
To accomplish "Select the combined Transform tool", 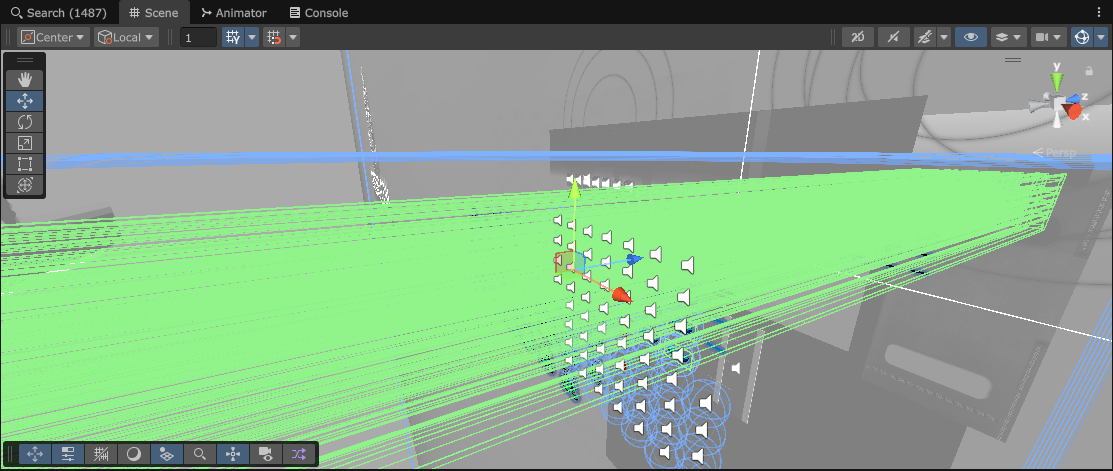I will click(x=25, y=184).
